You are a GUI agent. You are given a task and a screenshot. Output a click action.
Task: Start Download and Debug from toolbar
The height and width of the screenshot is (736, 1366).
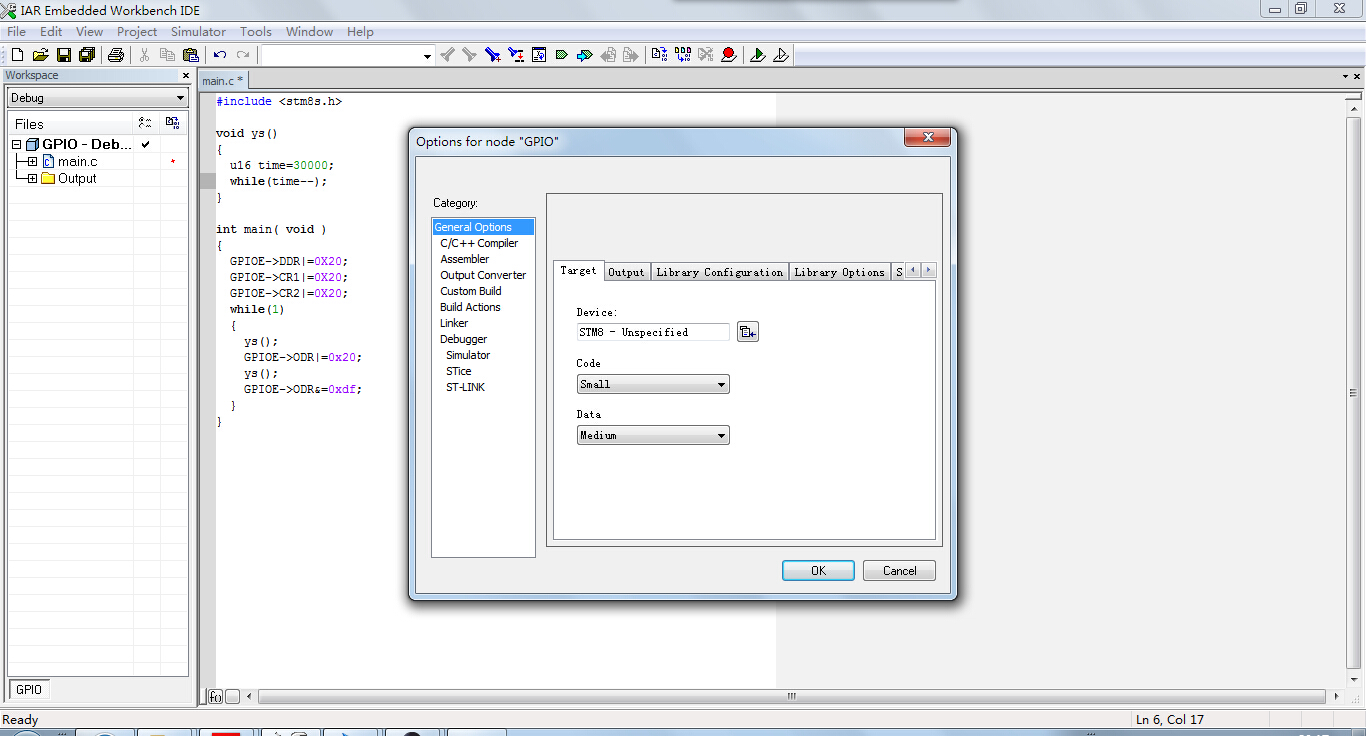click(758, 55)
